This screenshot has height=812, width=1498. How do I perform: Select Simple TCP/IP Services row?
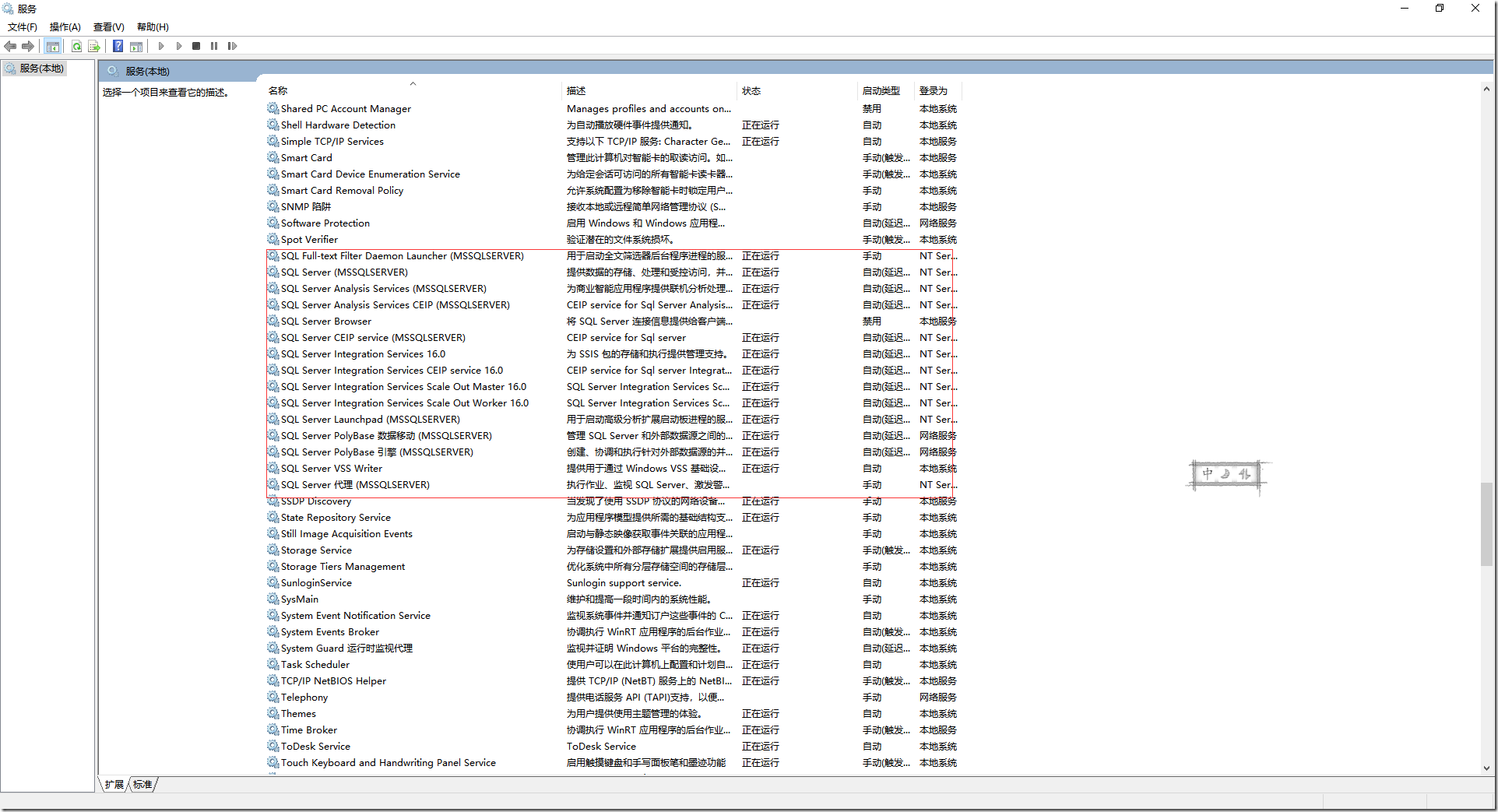[612, 141]
